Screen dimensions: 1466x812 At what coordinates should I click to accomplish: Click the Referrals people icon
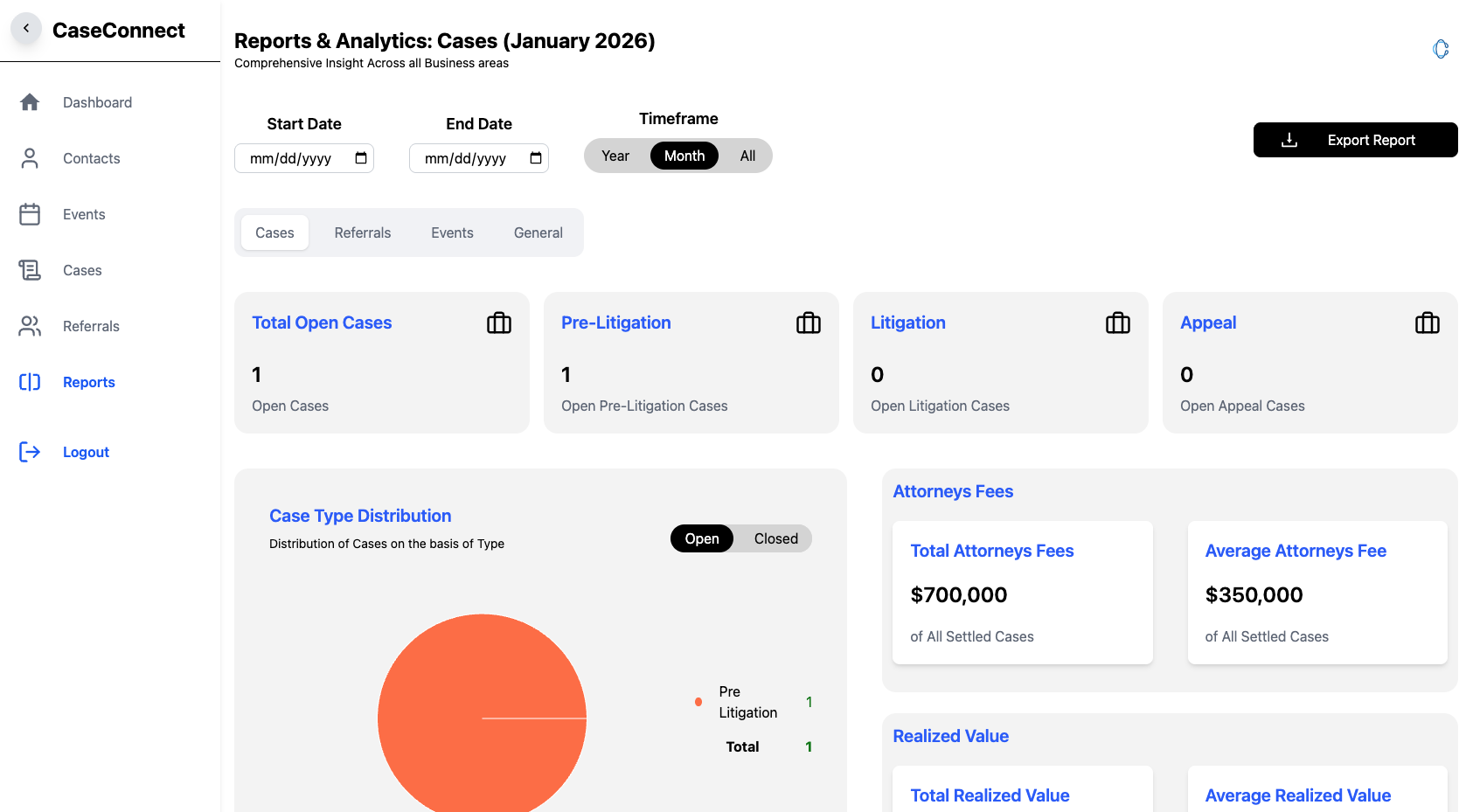click(x=30, y=326)
